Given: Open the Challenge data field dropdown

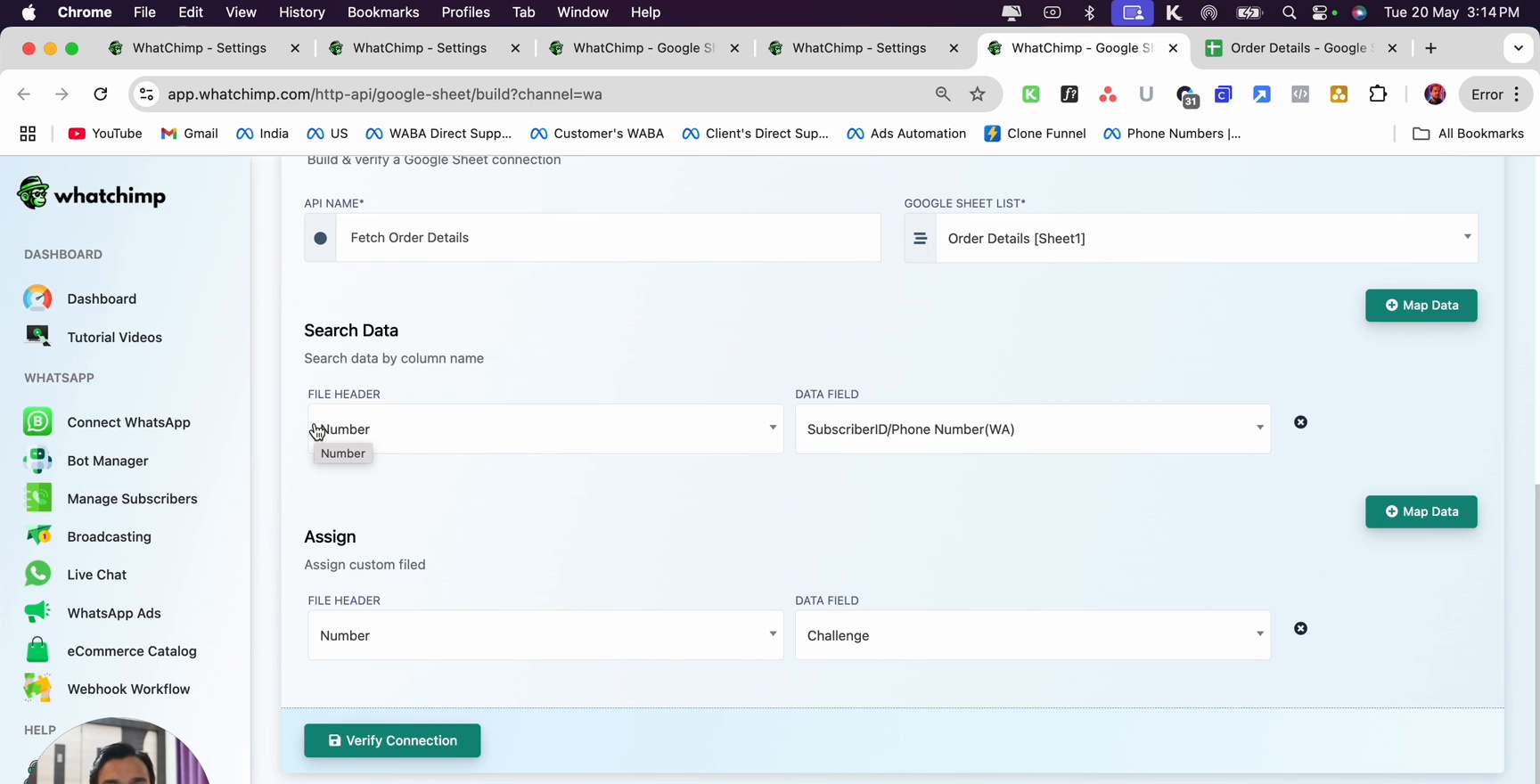Looking at the screenshot, I should click(1033, 635).
